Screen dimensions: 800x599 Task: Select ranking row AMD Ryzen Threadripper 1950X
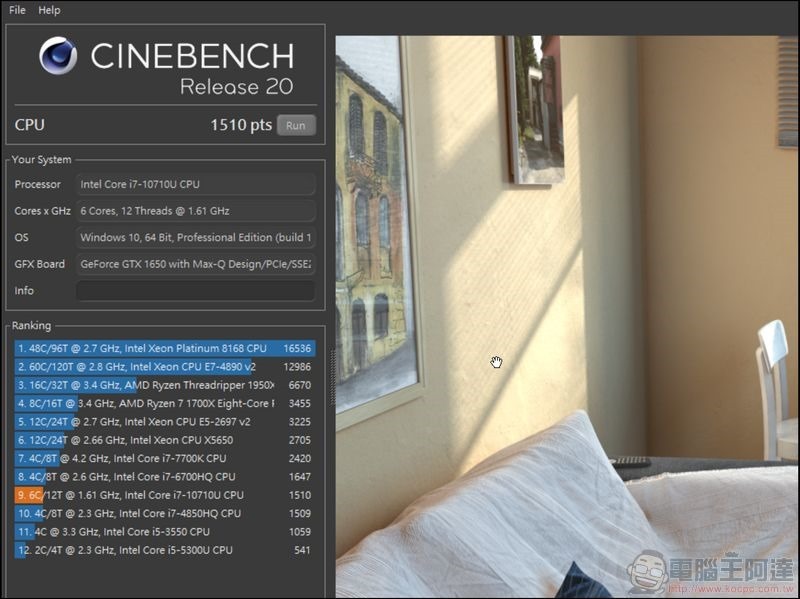(165, 385)
